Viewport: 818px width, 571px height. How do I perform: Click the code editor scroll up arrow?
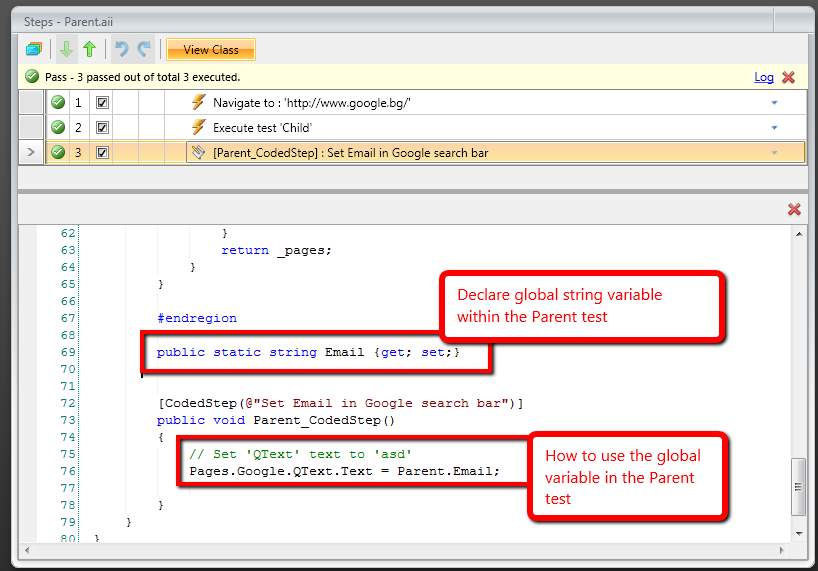click(x=799, y=234)
